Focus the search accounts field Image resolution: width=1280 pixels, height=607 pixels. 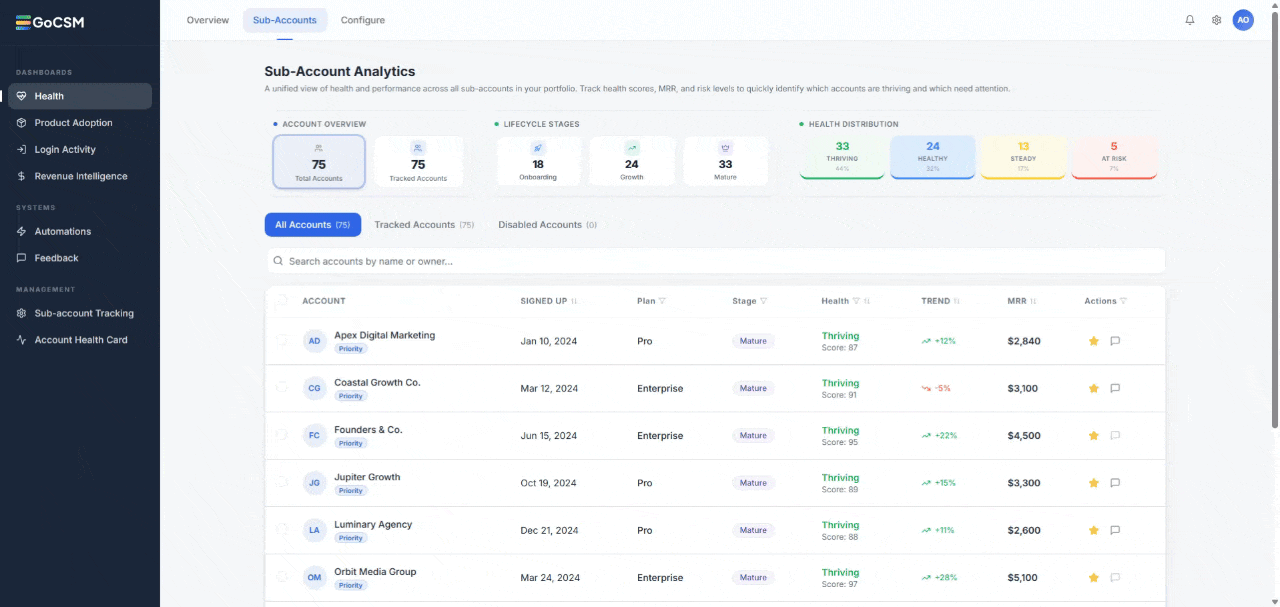tap(715, 261)
